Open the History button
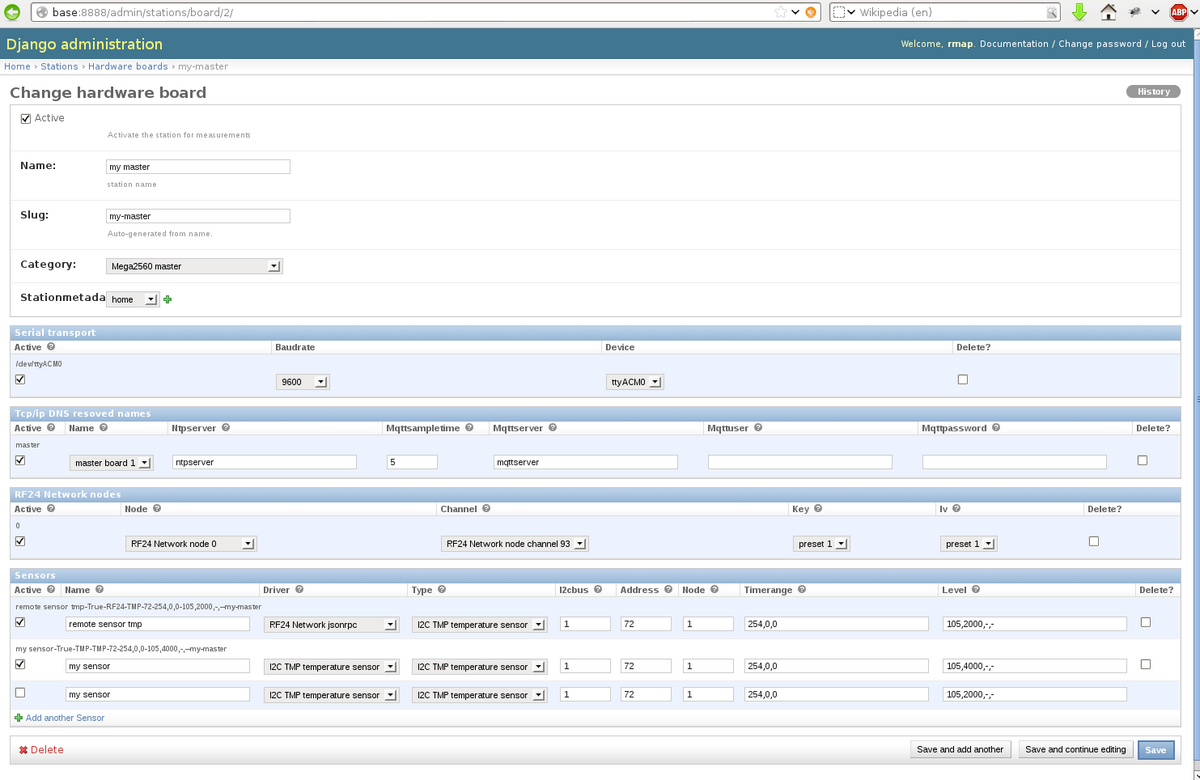 coord(1152,92)
